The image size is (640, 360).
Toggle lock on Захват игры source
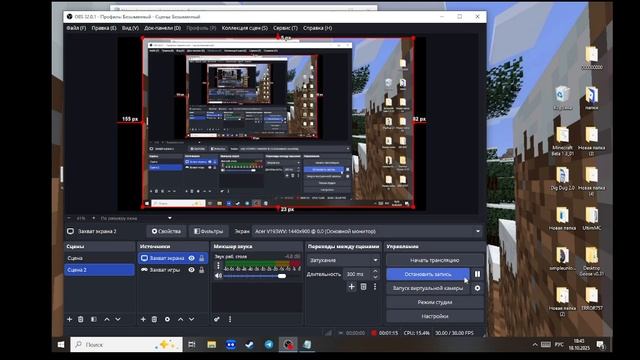202,270
